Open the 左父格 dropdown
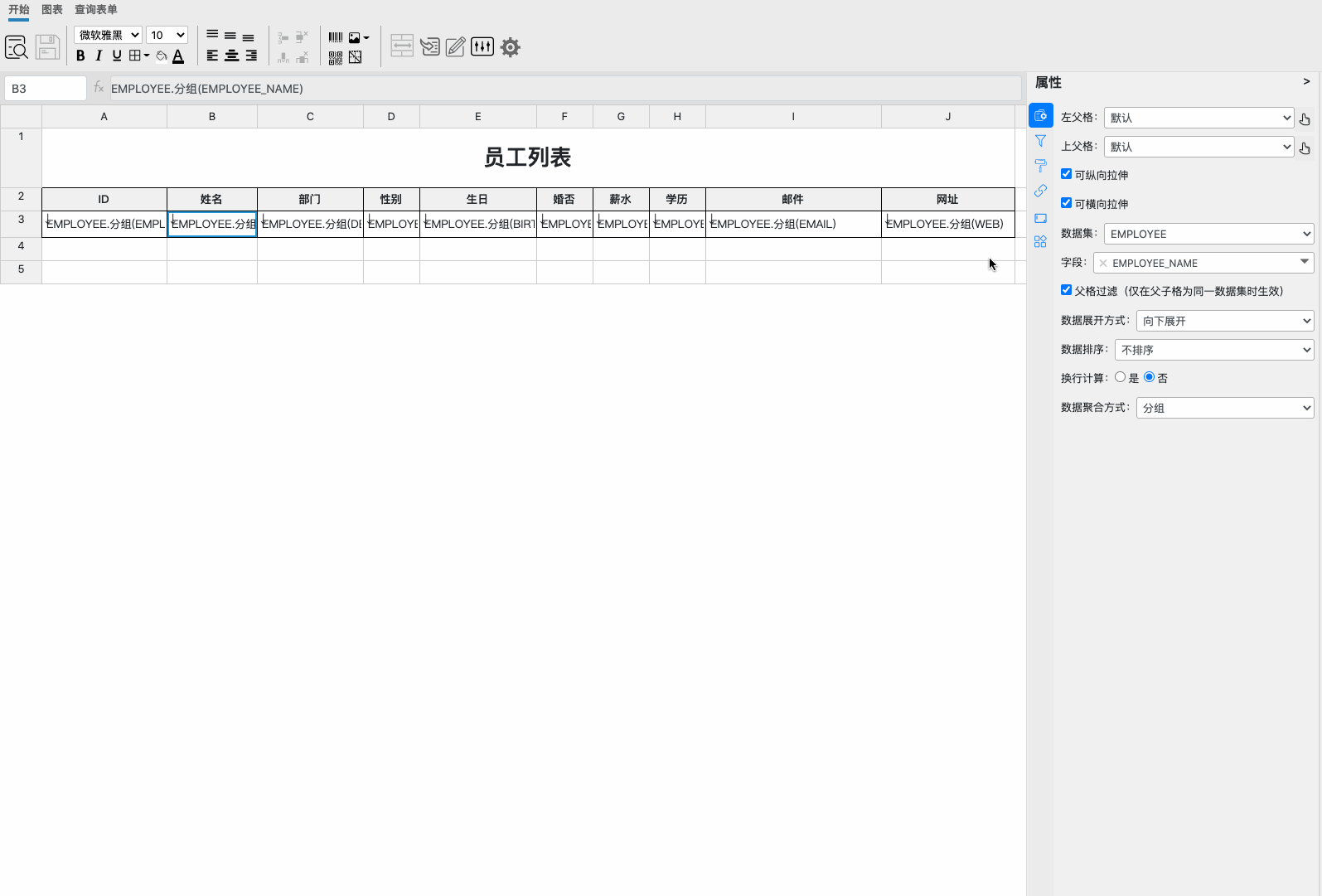 click(1199, 118)
